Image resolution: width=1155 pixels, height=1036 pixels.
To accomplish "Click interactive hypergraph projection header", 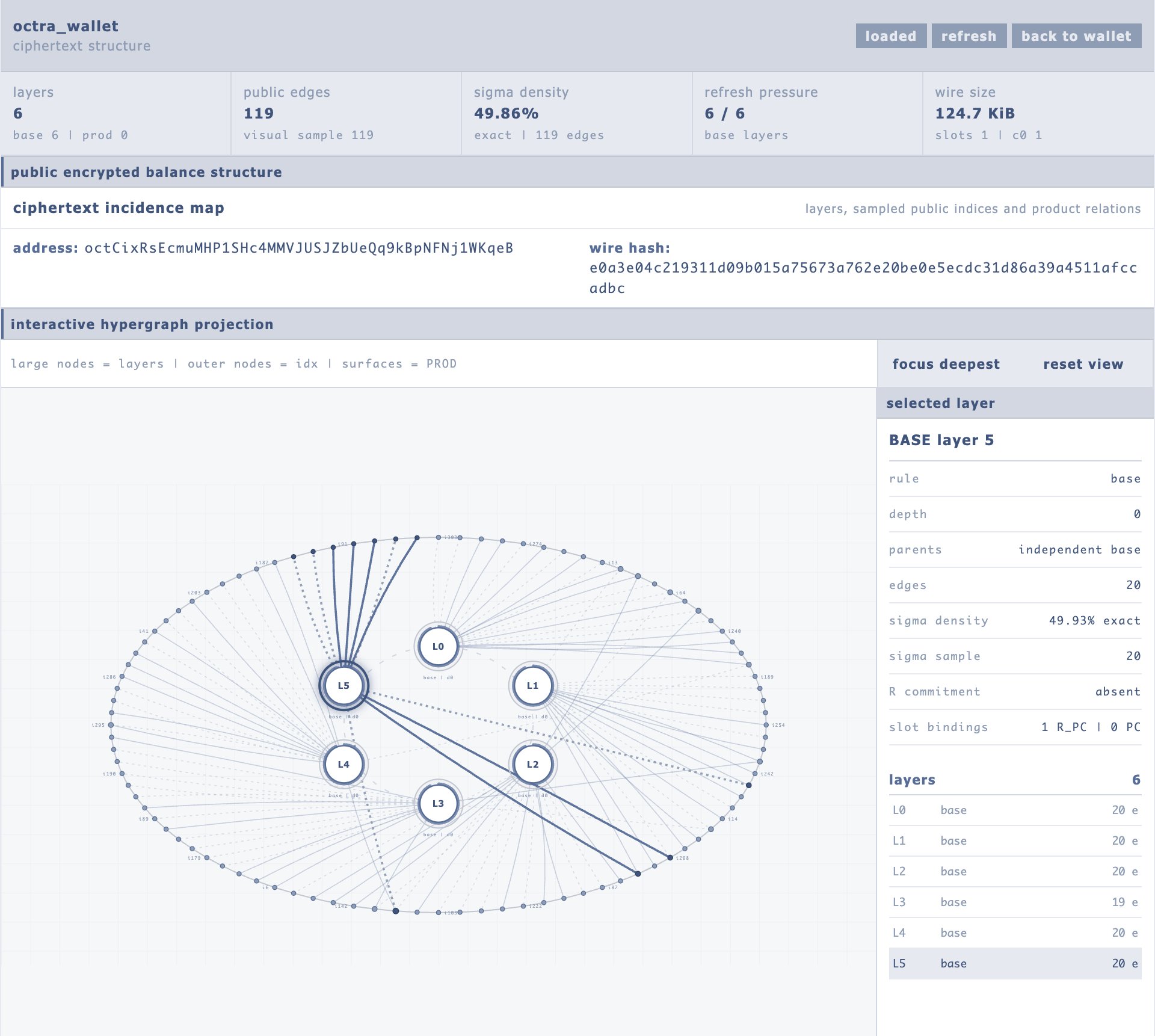I will [142, 325].
